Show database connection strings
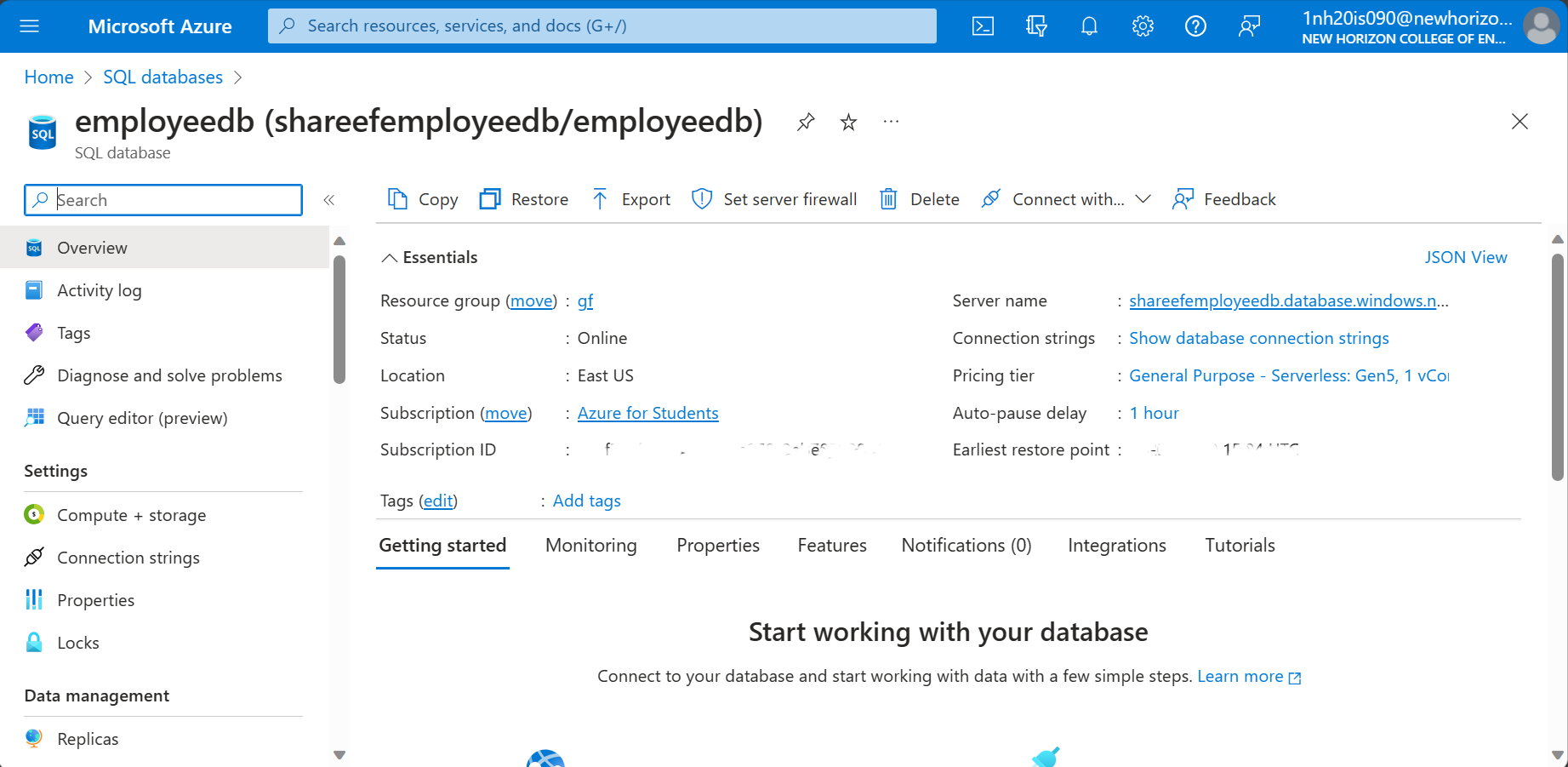This screenshot has height=767, width=1568. click(x=1258, y=338)
